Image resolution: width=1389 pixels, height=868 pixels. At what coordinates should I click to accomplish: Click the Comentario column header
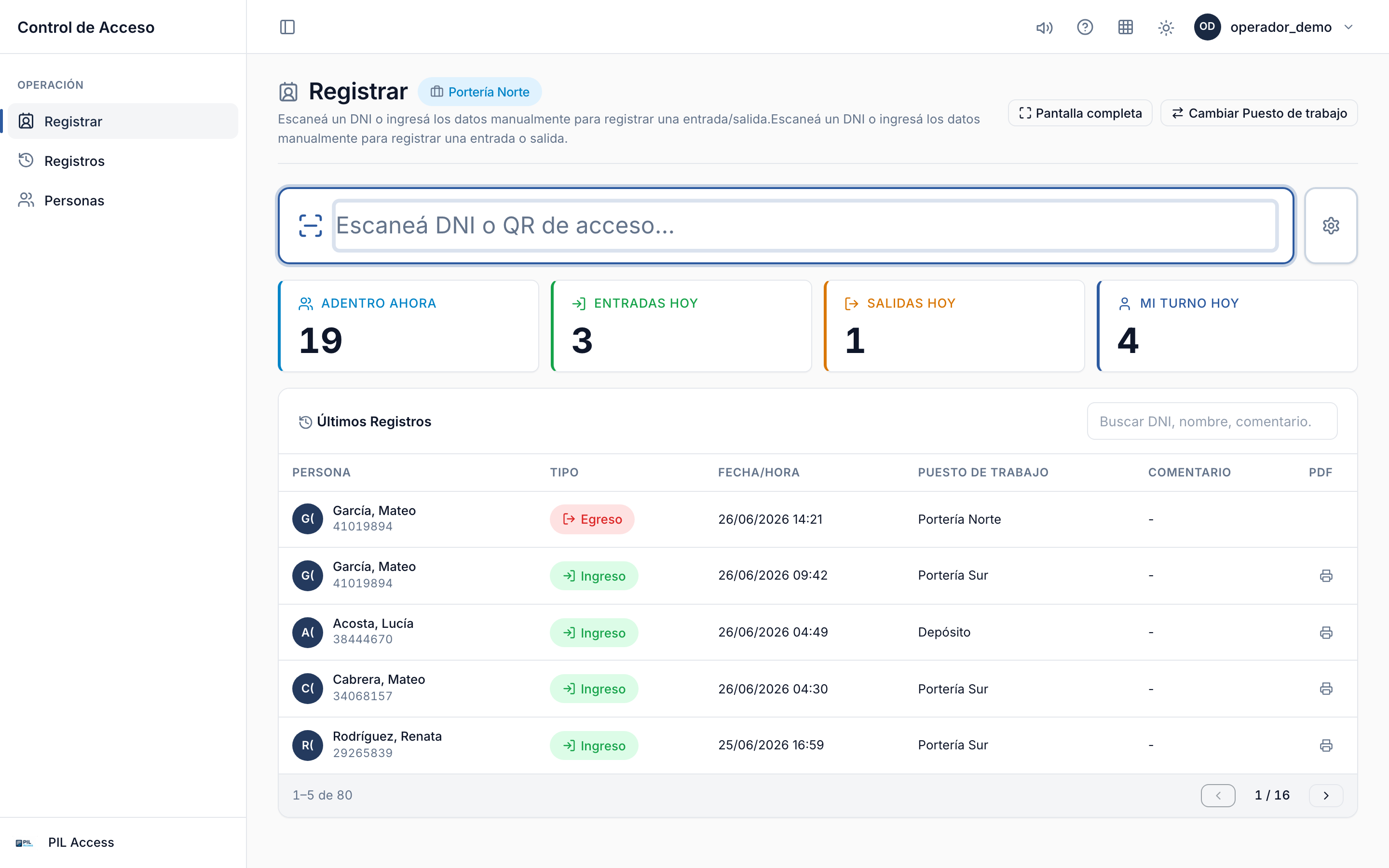click(x=1189, y=473)
